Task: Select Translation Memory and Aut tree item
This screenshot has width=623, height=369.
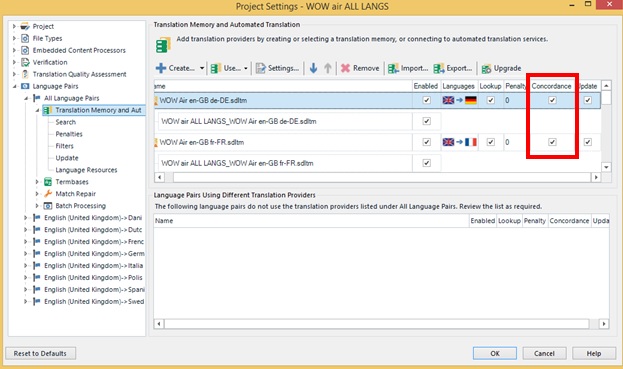Action: (98, 110)
